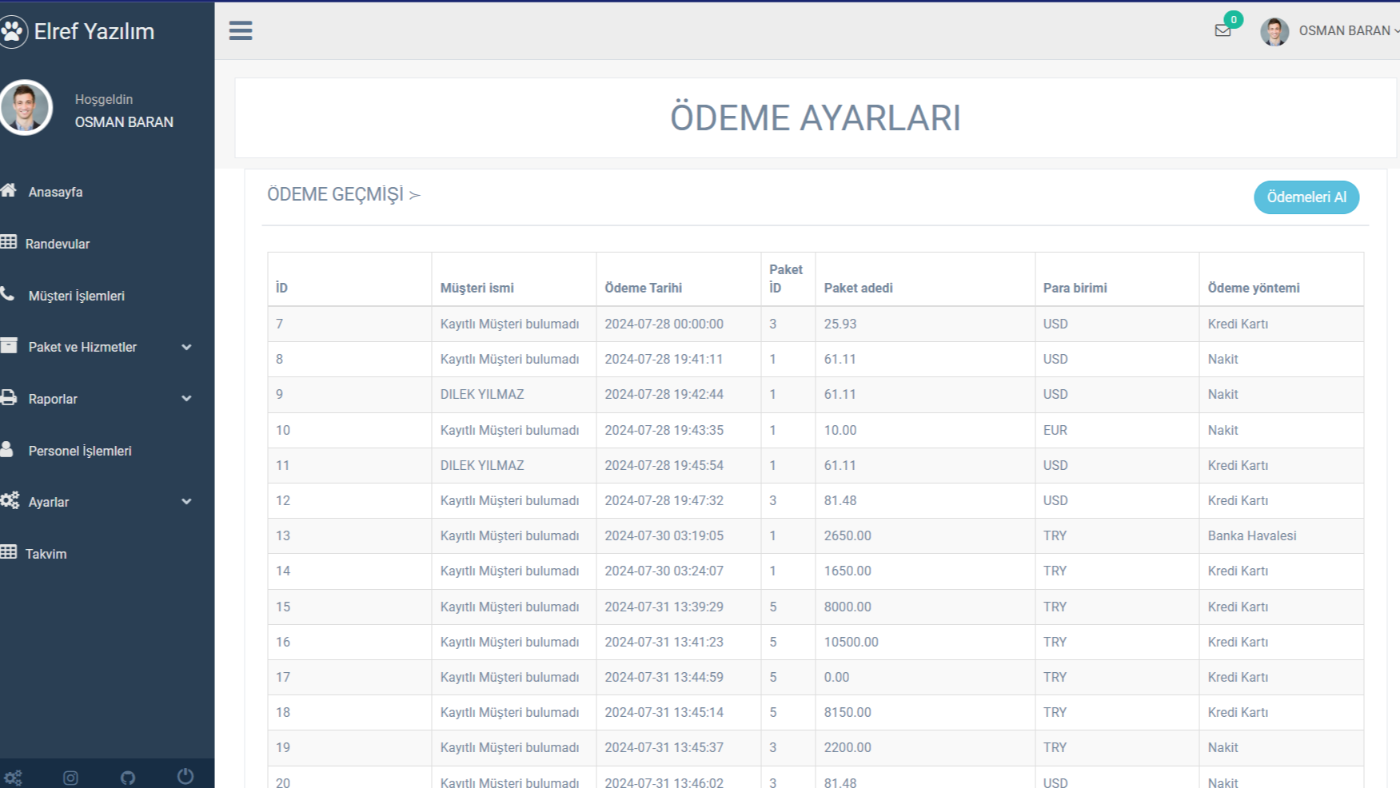Click the Müşteri ismi column header
Viewport: 1400px width, 788px height.
click(477, 288)
